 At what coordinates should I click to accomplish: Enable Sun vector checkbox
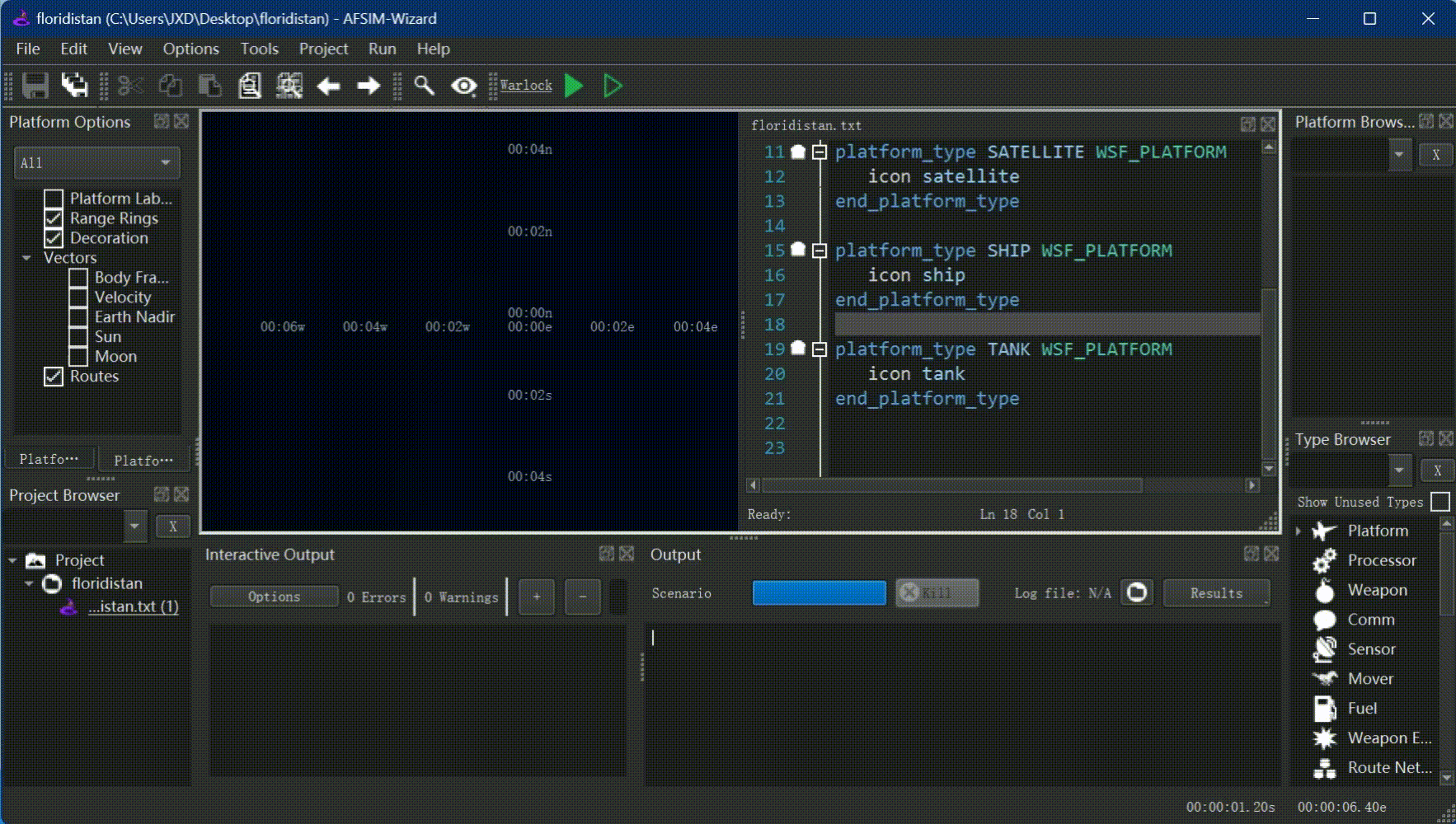[x=78, y=337]
